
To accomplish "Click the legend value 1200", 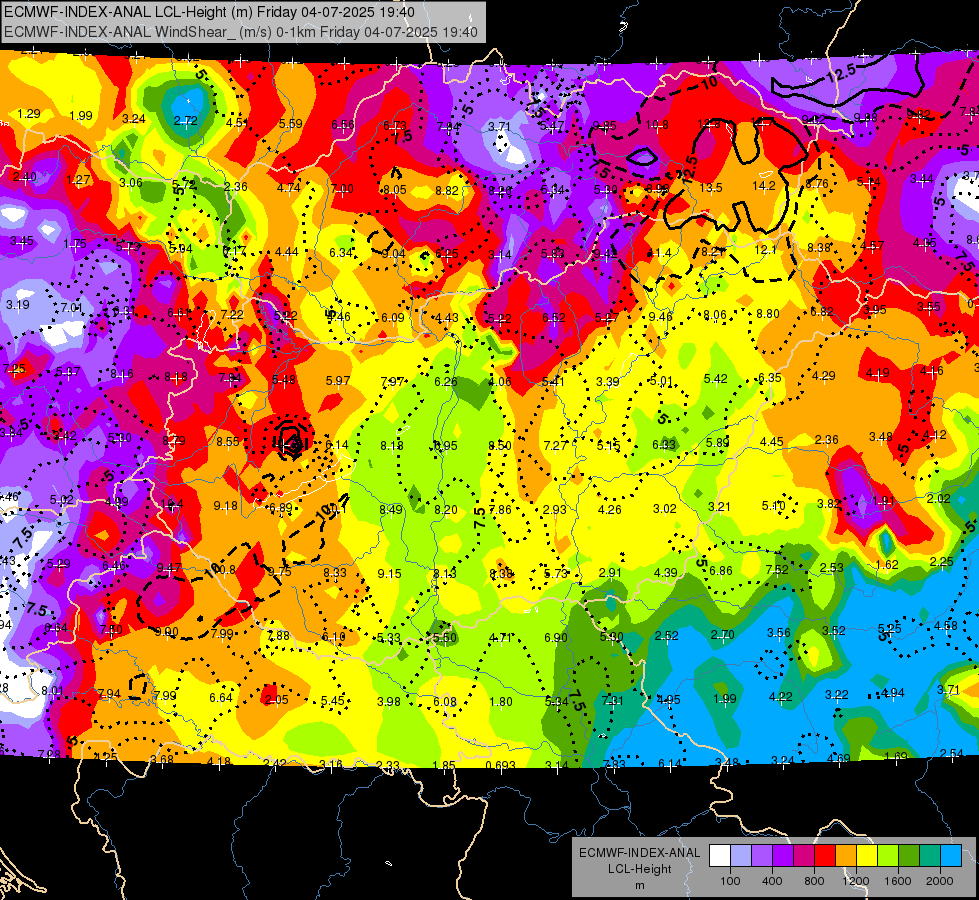I will coord(855,881).
